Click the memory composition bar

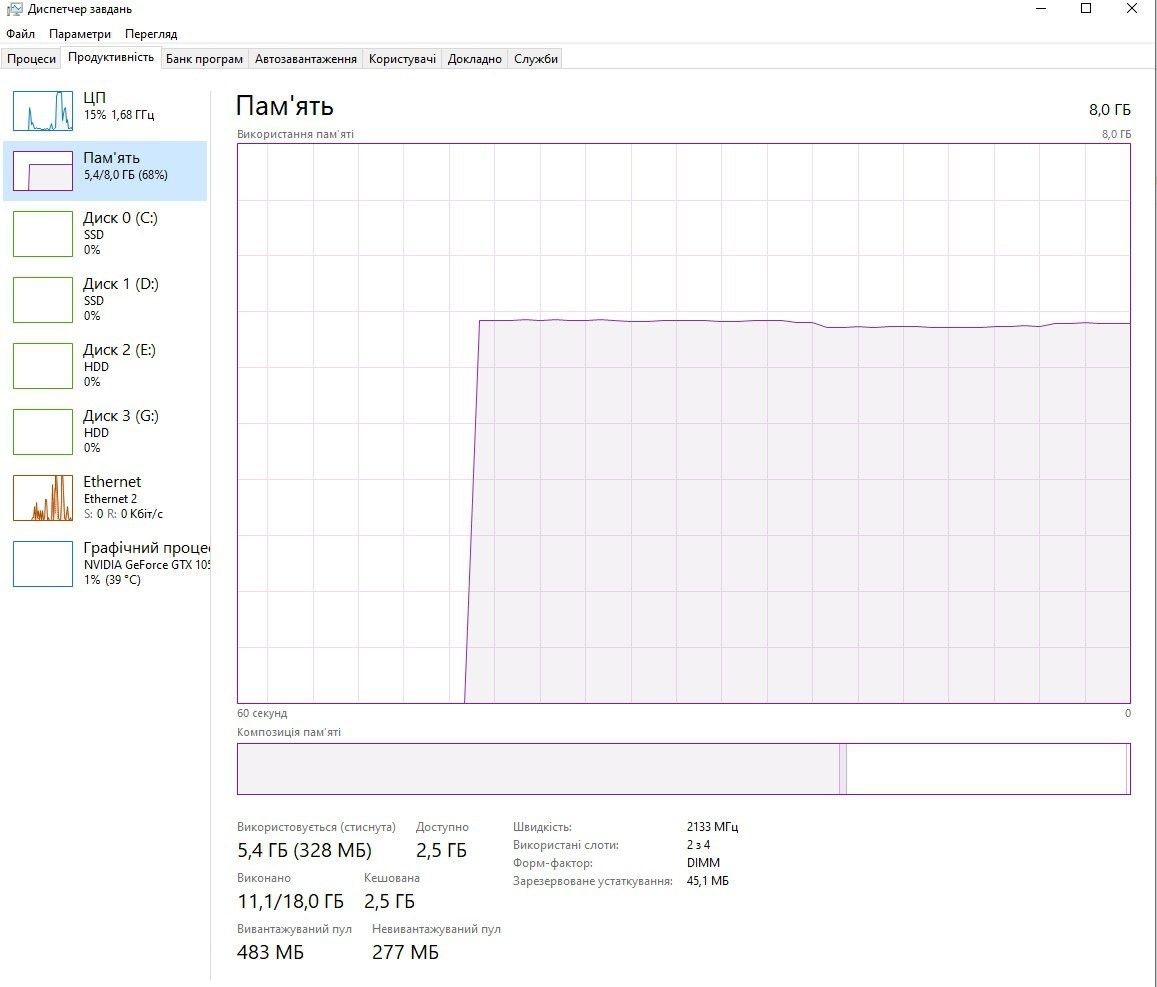coord(683,769)
